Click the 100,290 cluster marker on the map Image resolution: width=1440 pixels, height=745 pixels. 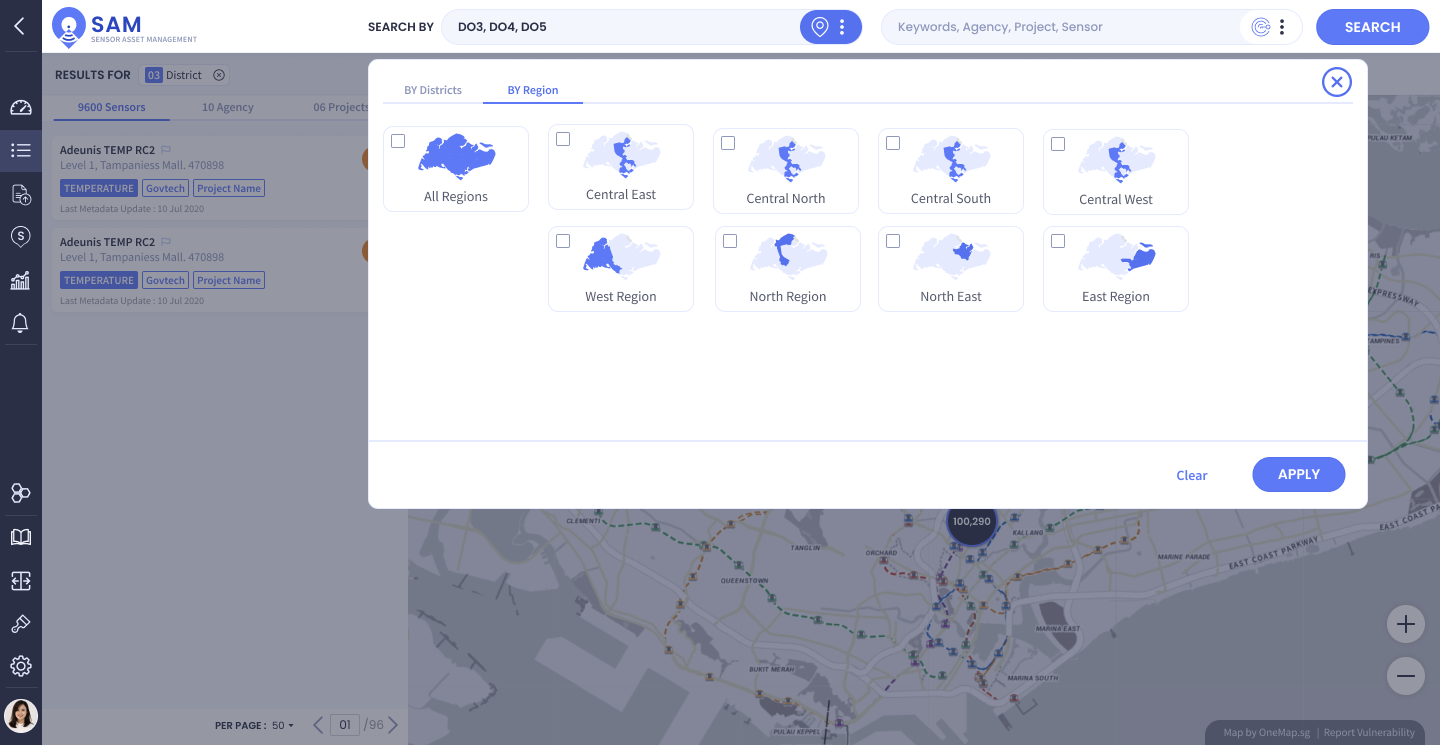pyautogui.click(x=972, y=521)
